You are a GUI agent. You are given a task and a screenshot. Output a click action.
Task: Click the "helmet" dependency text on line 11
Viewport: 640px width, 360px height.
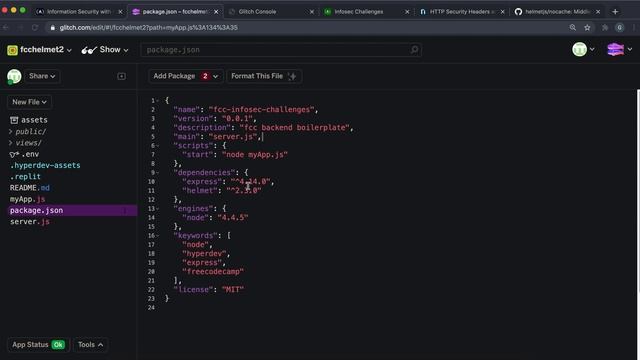point(200,191)
